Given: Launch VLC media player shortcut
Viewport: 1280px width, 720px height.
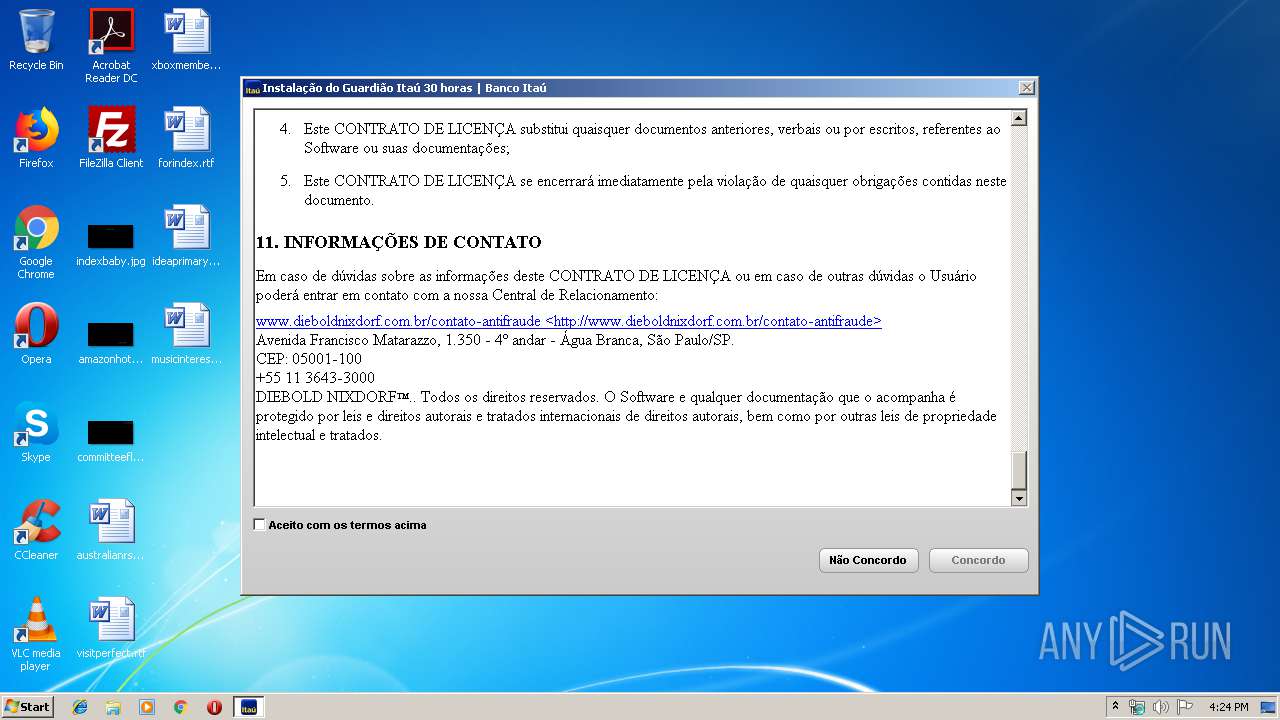Looking at the screenshot, I should [36, 634].
